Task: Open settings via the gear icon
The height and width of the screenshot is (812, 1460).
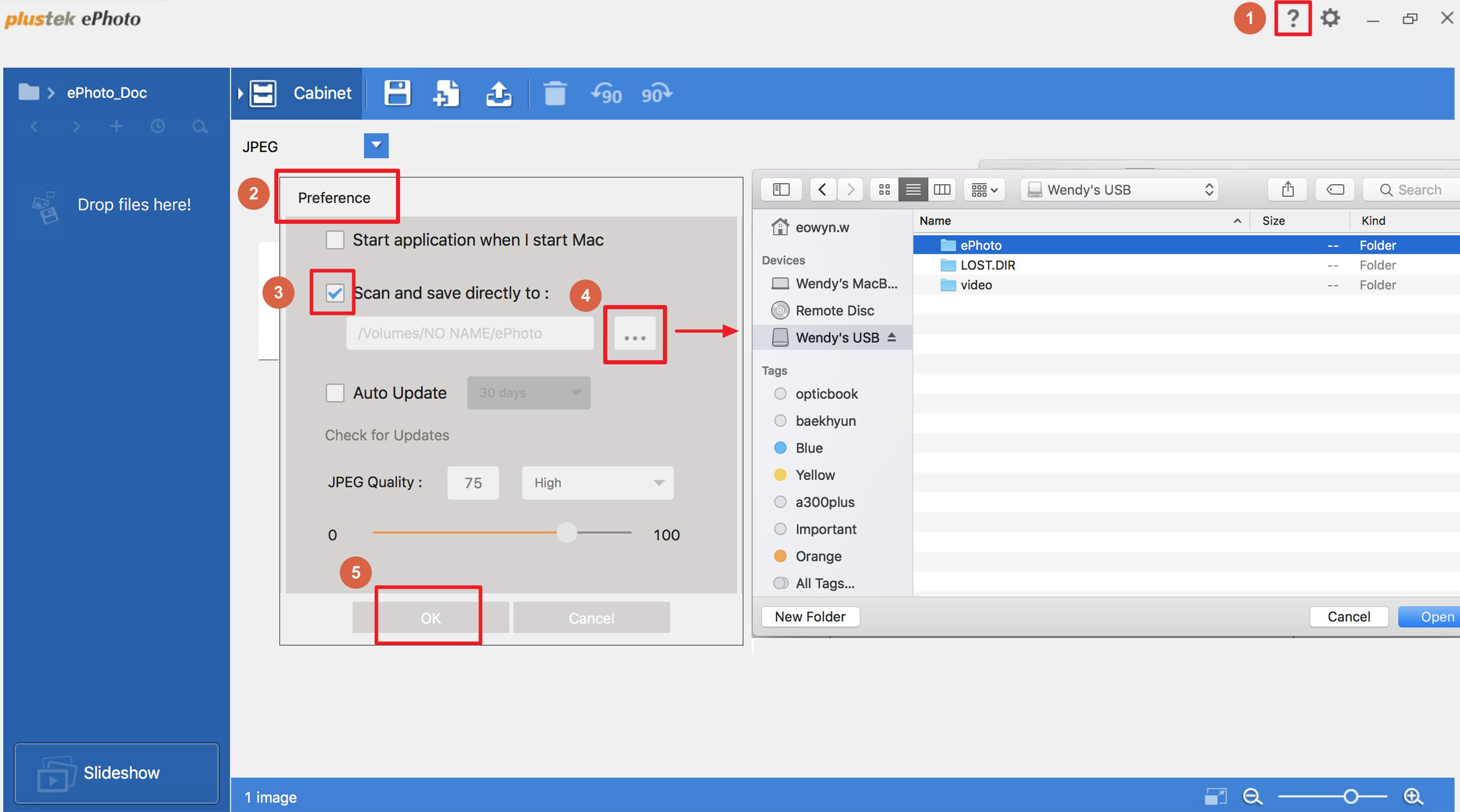Action: tap(1330, 19)
